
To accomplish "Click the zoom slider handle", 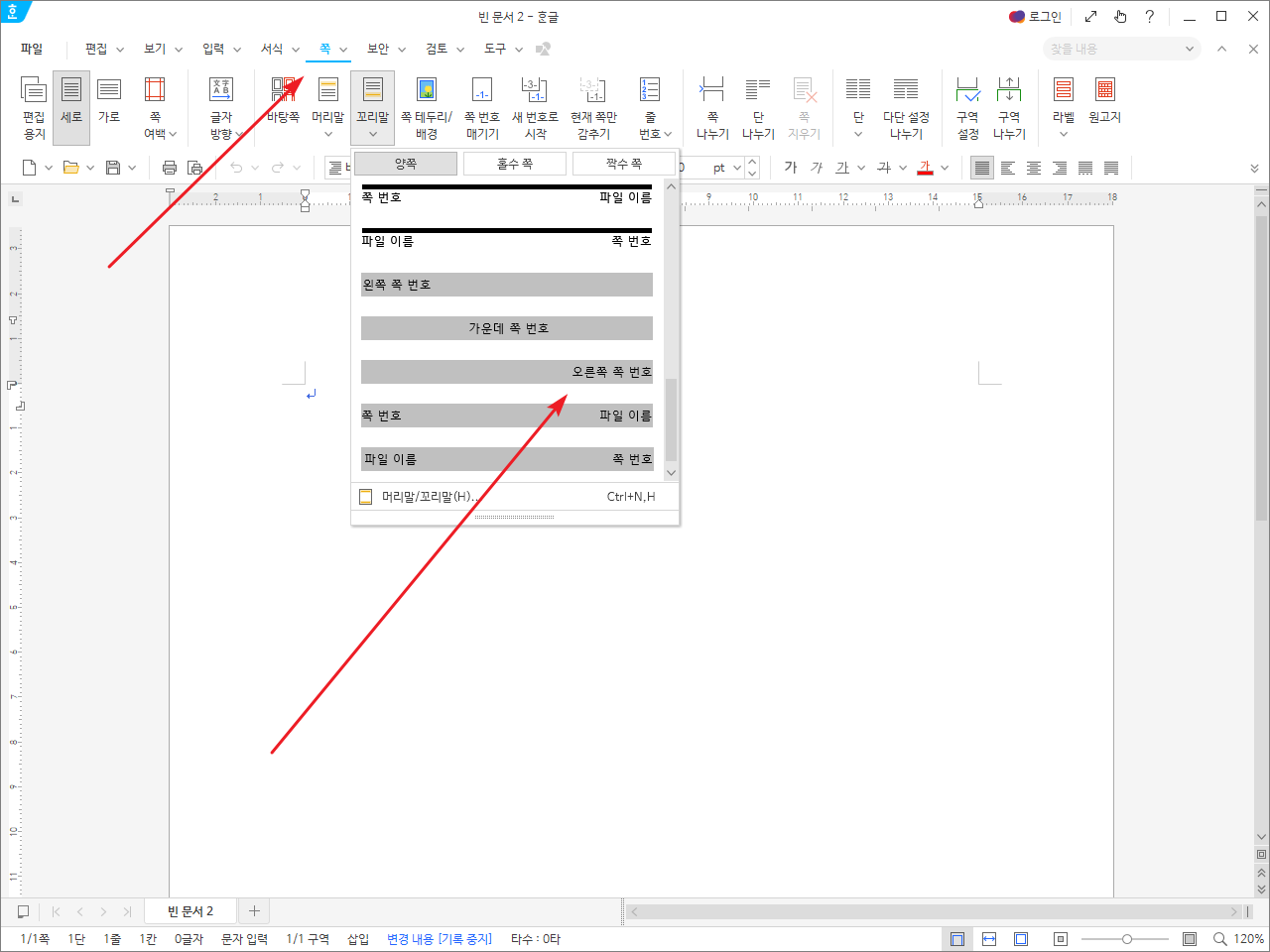I will point(1126,939).
